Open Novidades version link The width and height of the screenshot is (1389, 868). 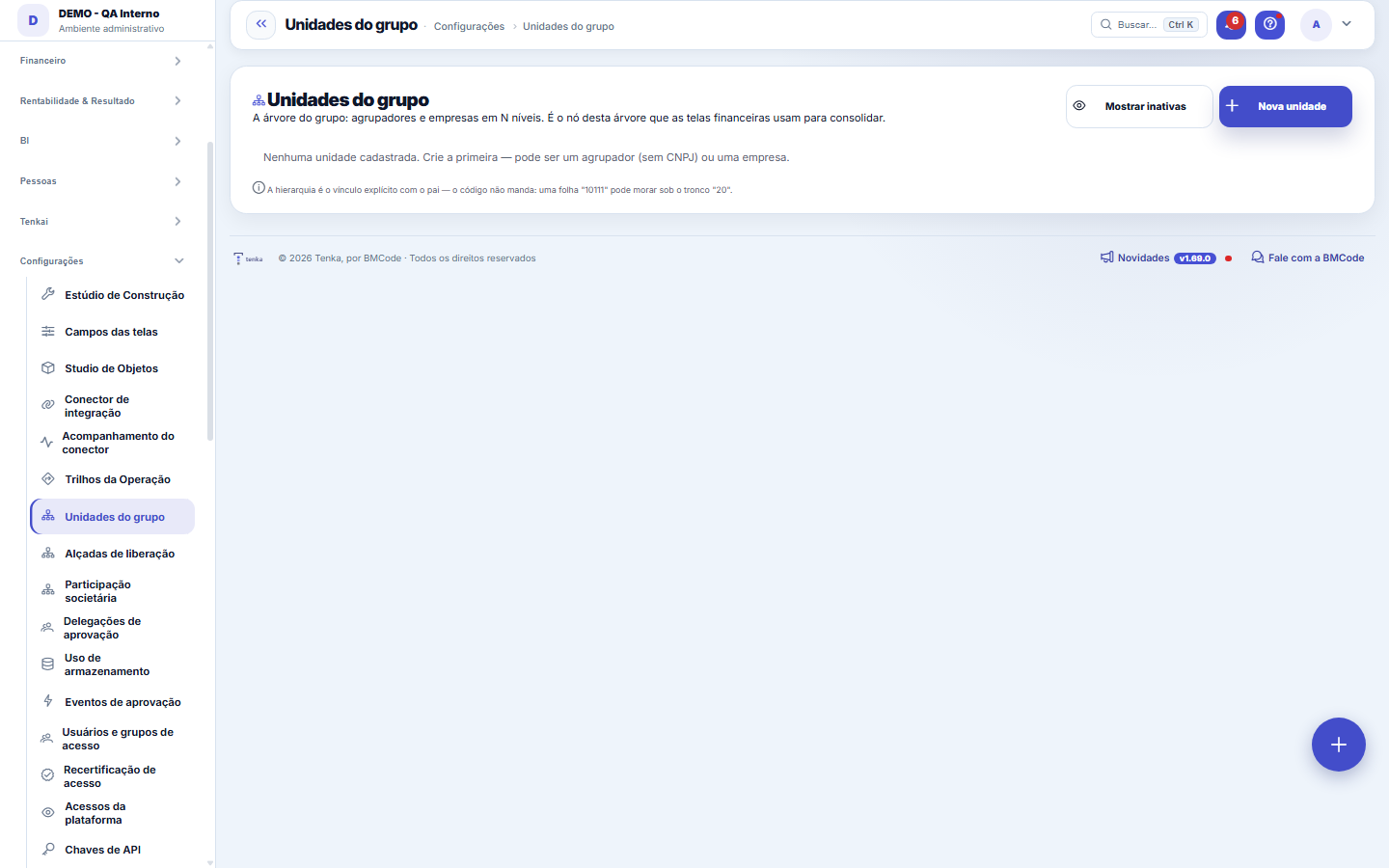pyautogui.click(x=1157, y=258)
